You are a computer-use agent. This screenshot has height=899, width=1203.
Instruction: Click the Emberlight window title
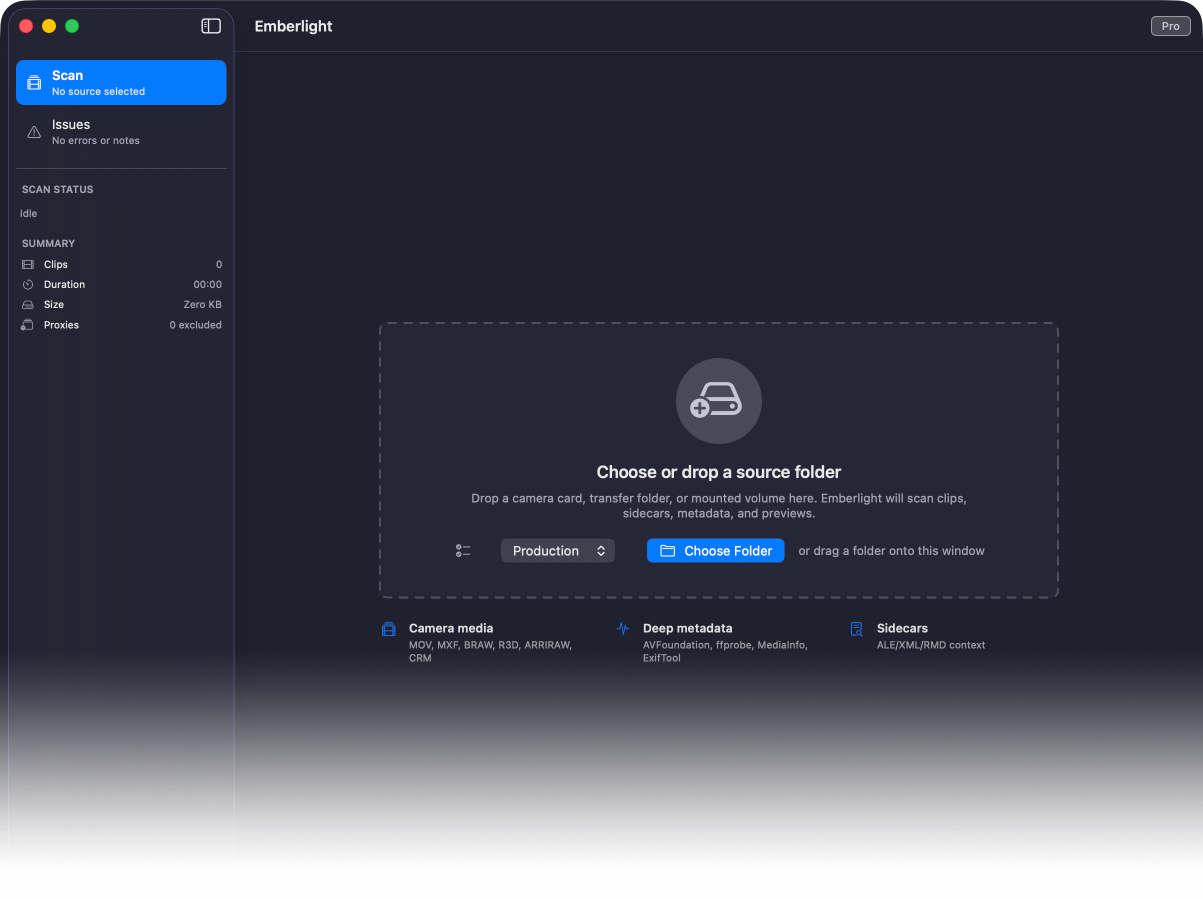click(294, 26)
